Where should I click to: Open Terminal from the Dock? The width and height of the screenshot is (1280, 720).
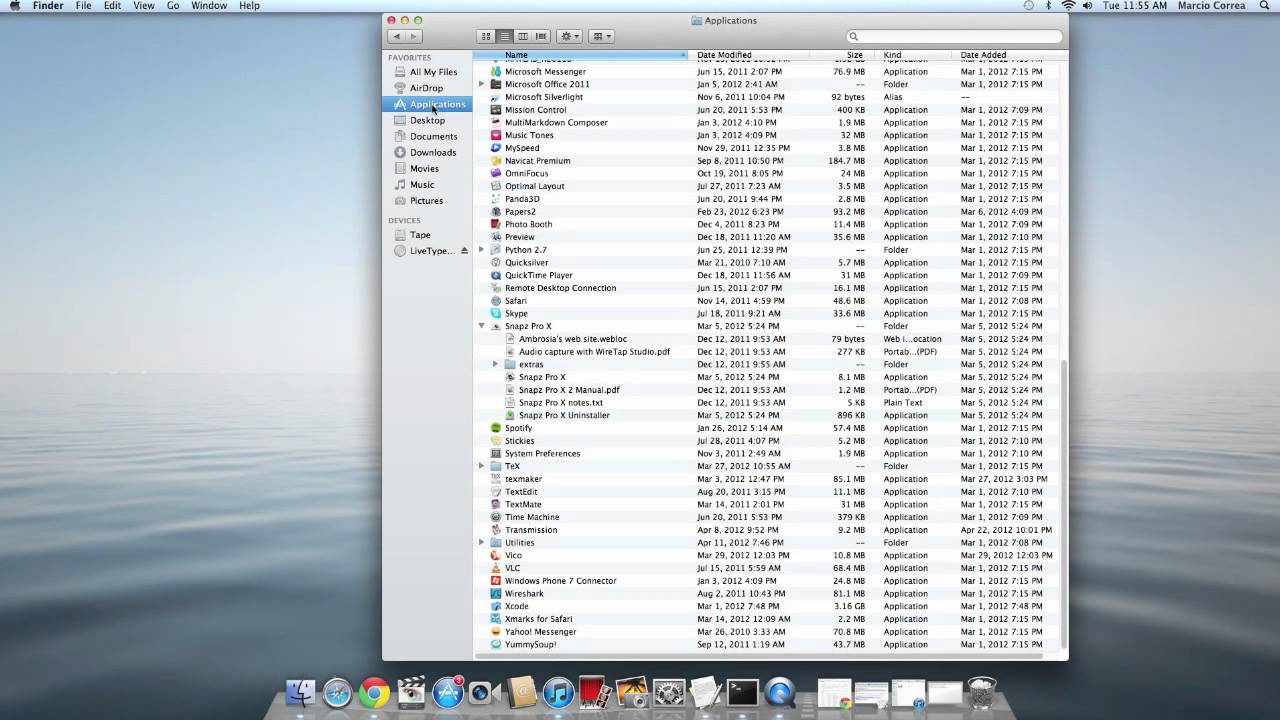point(743,692)
